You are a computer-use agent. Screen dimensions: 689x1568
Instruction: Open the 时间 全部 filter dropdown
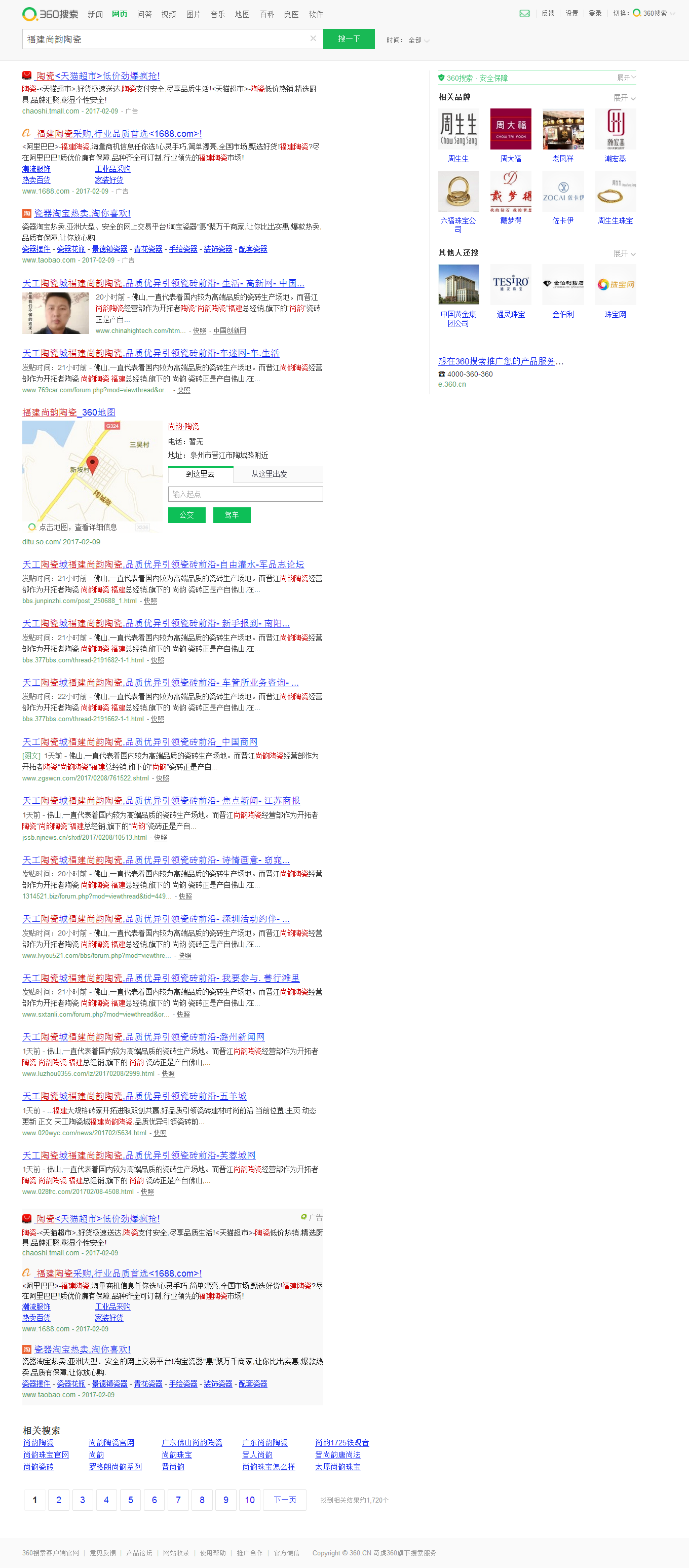[x=408, y=40]
